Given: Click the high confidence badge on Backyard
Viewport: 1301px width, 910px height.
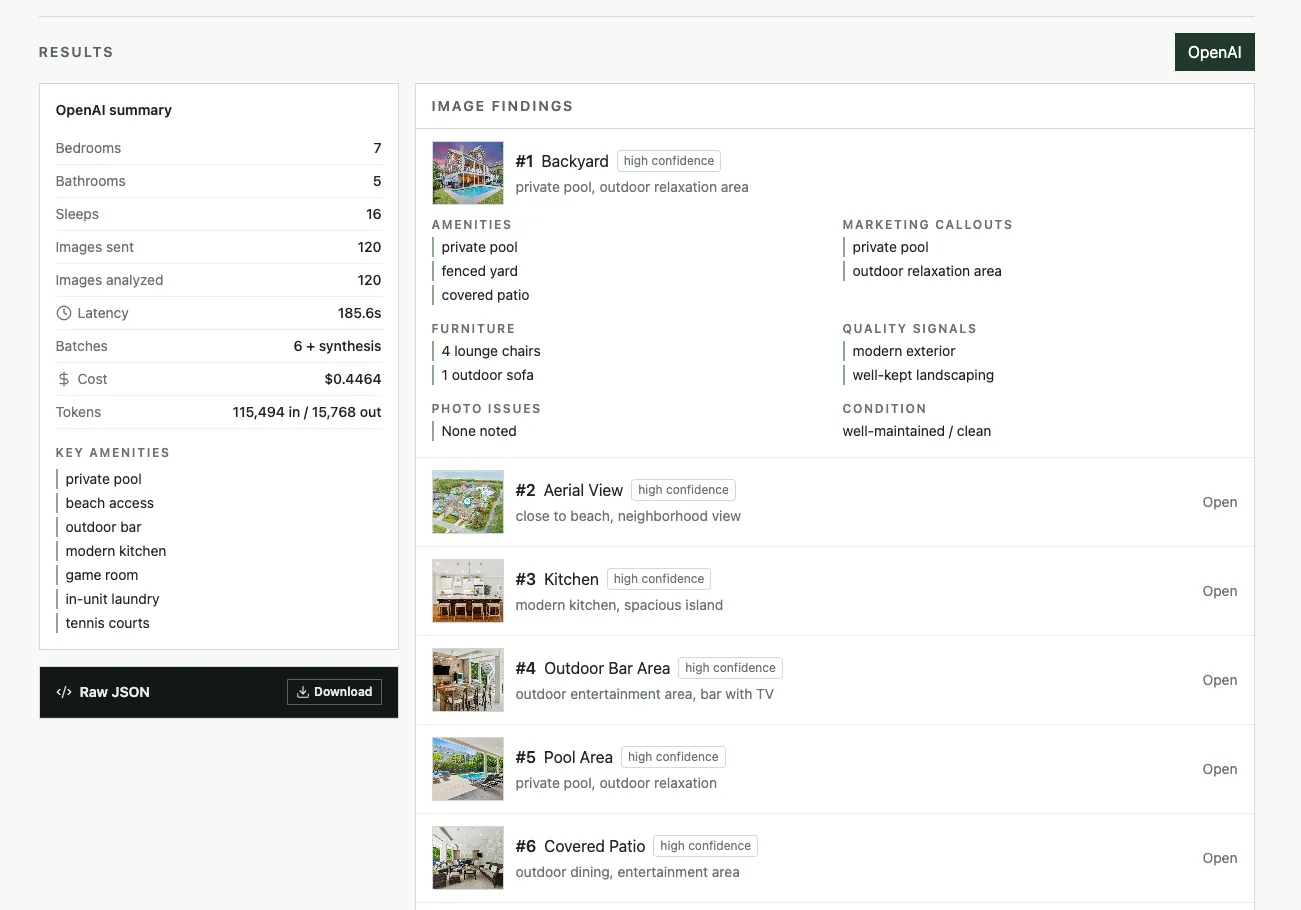Looking at the screenshot, I should (x=669, y=161).
